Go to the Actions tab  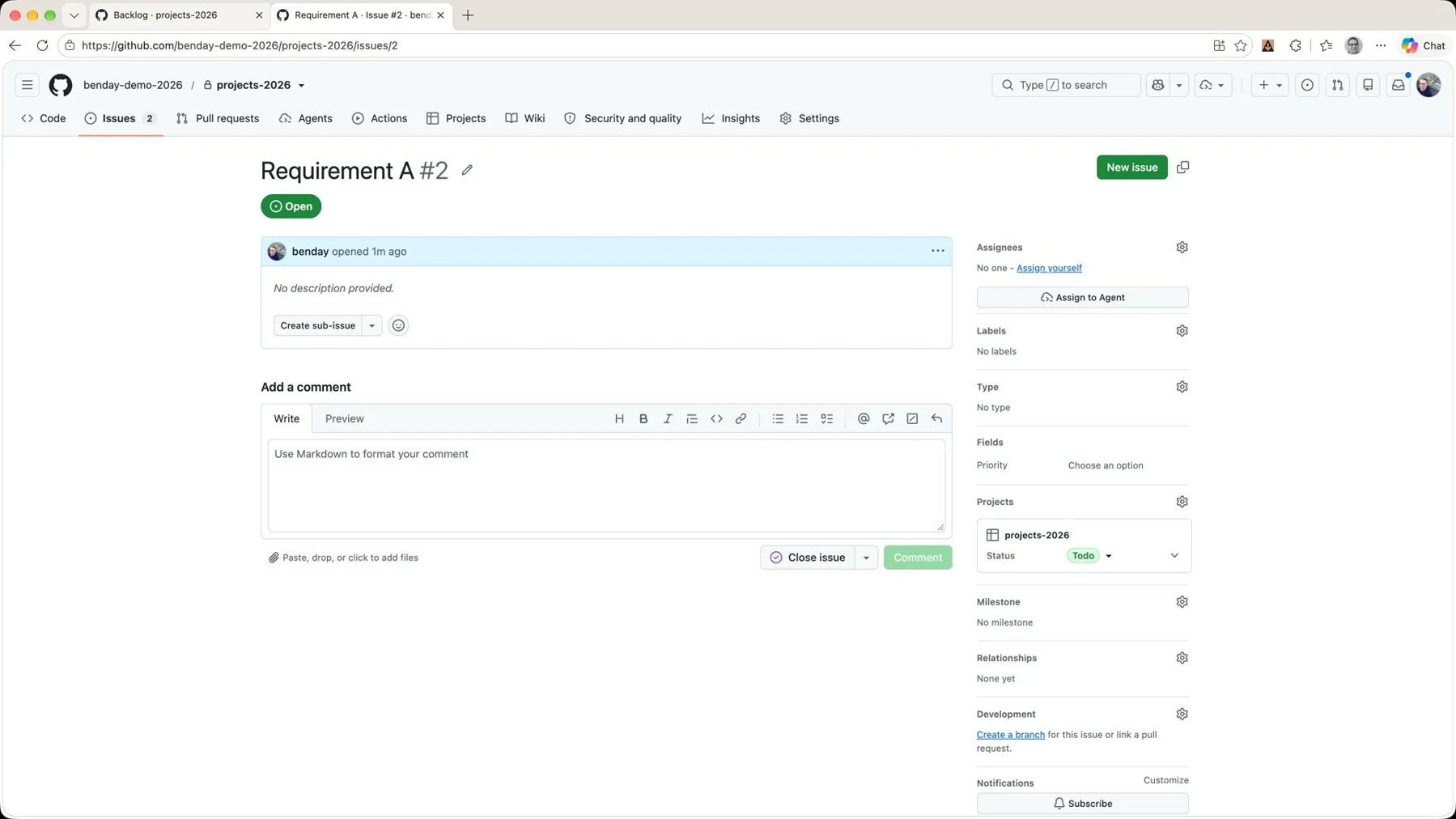[380, 118]
